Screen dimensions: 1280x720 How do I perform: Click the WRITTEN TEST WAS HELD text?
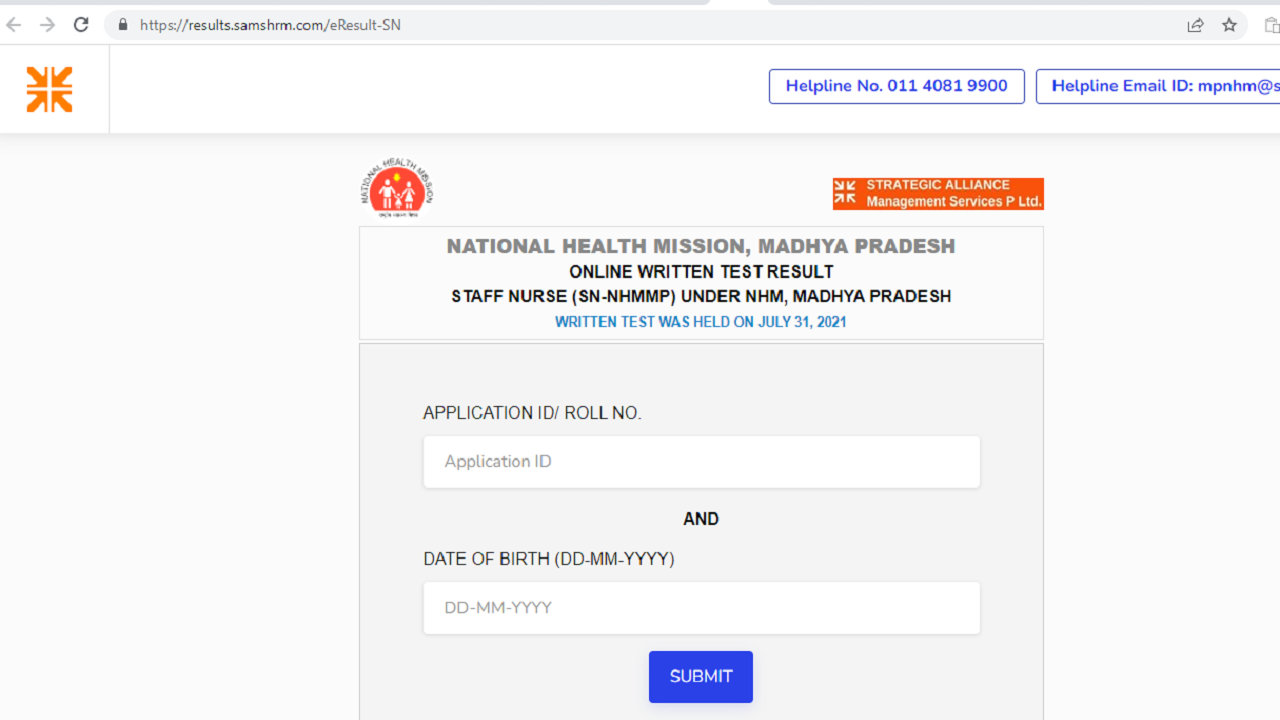[700, 321]
